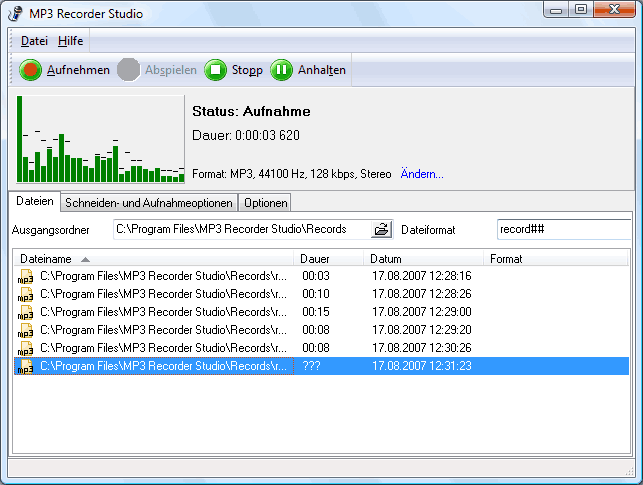Image resolution: width=643 pixels, height=485 pixels.
Task: Switch to the Optionen tab
Action: point(265,203)
